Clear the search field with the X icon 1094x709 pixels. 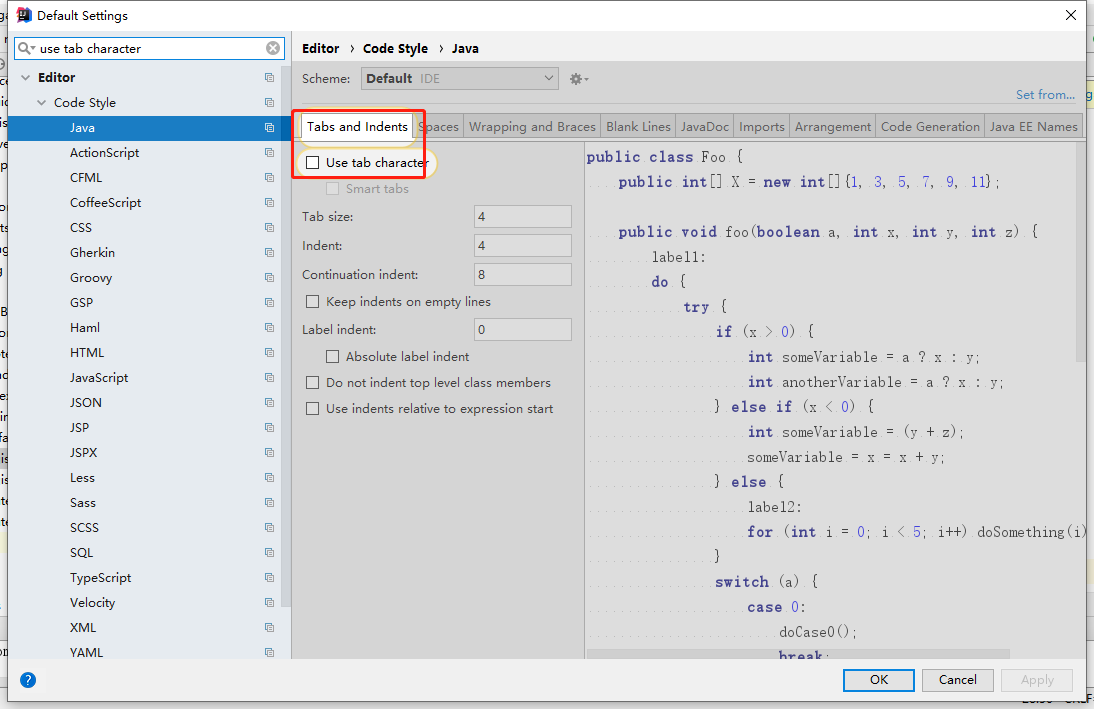click(273, 48)
